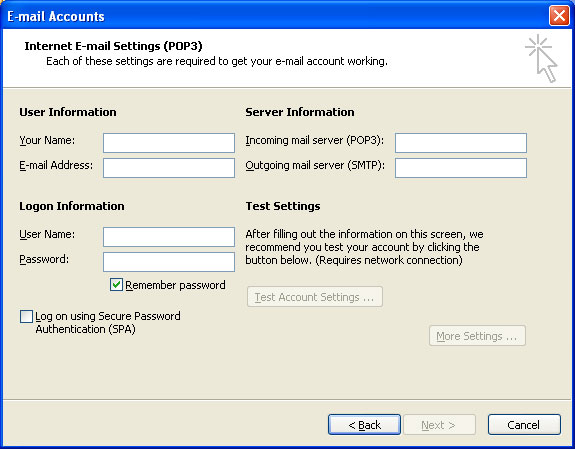This screenshot has width=575, height=449.
Task: Click the E-mail Accounts title bar
Action: pyautogui.click(x=275, y=16)
